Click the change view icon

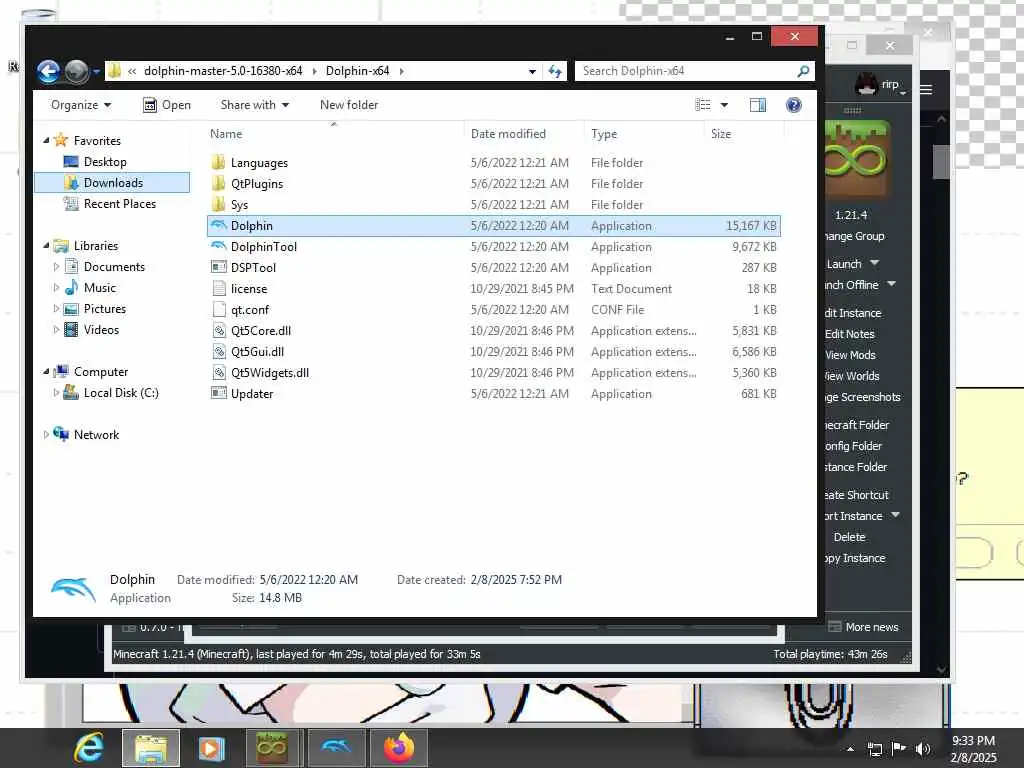click(703, 105)
